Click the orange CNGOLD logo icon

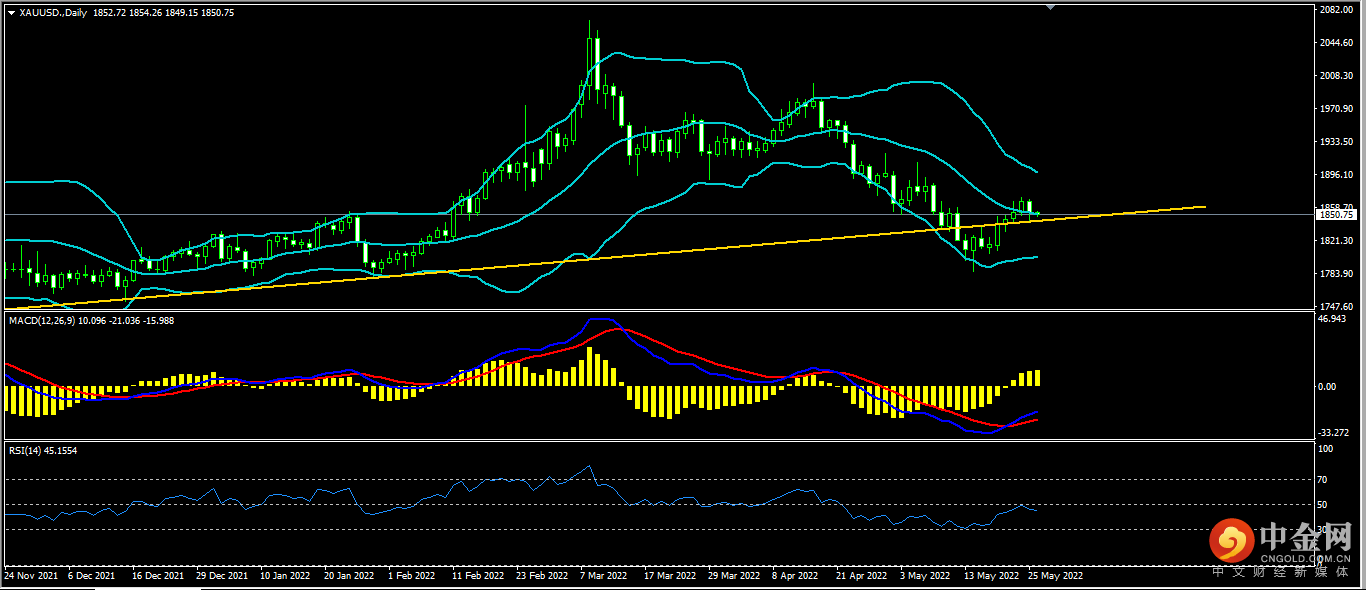tap(1231, 542)
